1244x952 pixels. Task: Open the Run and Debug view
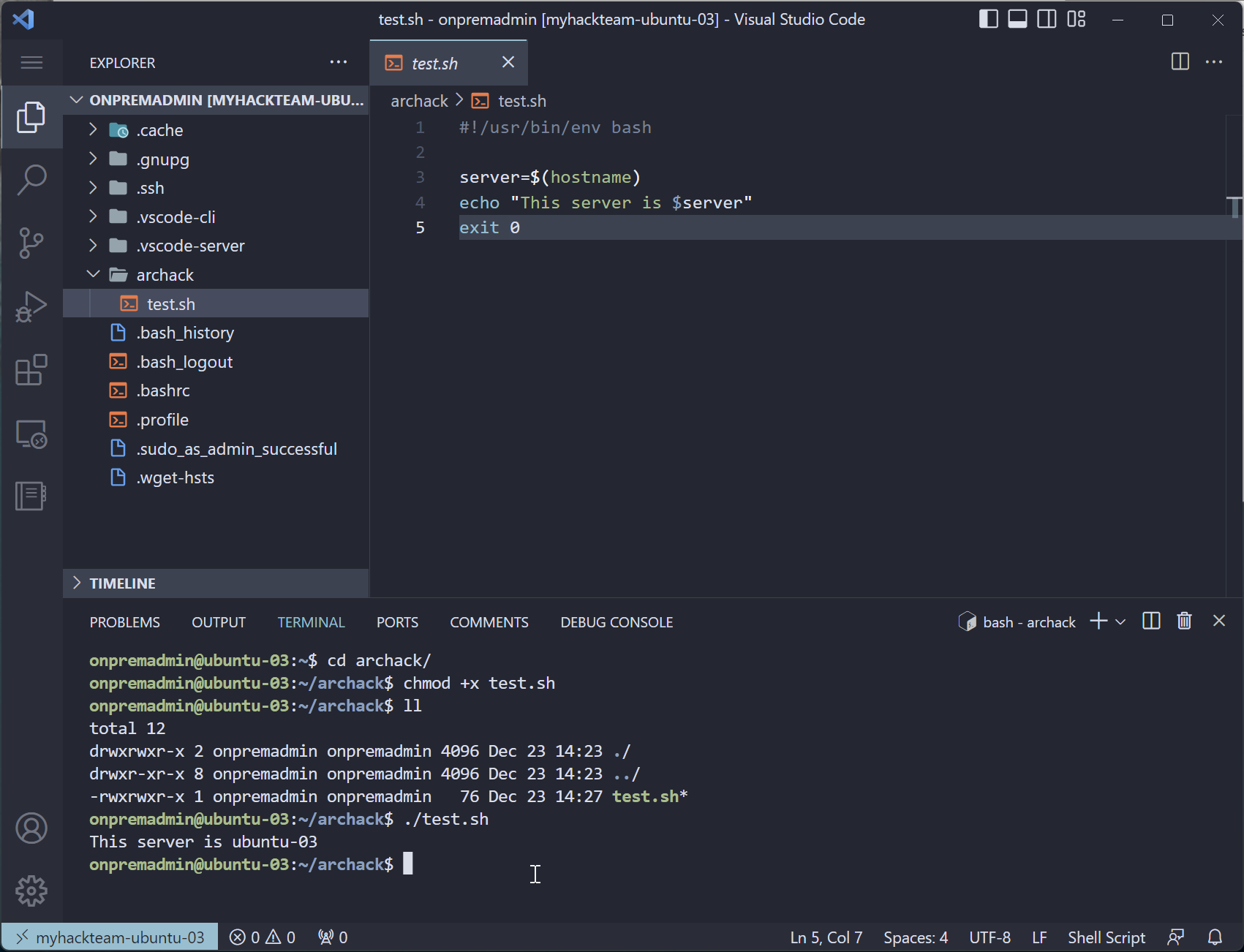(31, 306)
